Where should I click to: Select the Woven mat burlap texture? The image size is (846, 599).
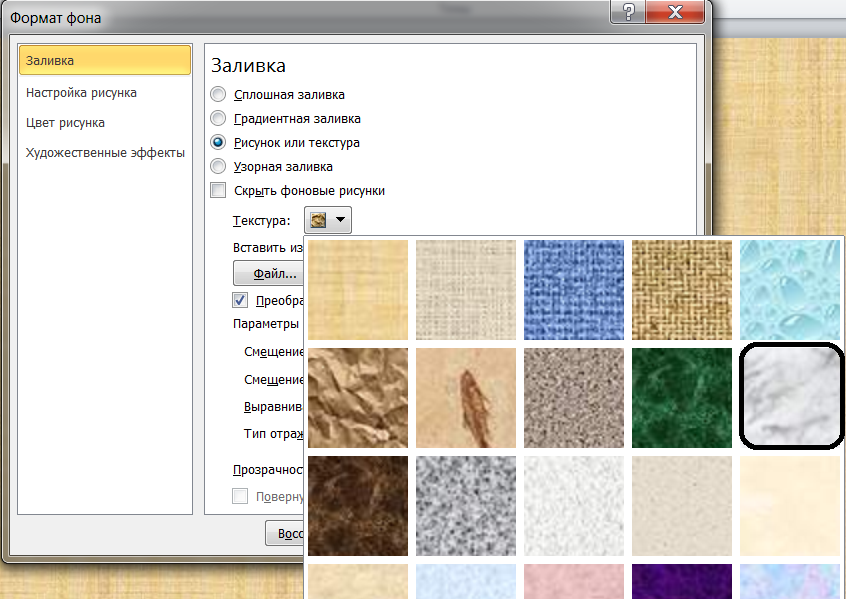681,290
